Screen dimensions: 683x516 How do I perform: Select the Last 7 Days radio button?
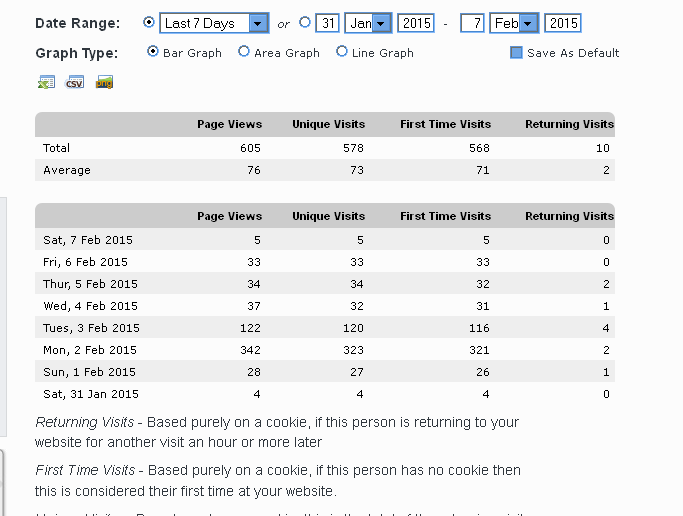(150, 22)
